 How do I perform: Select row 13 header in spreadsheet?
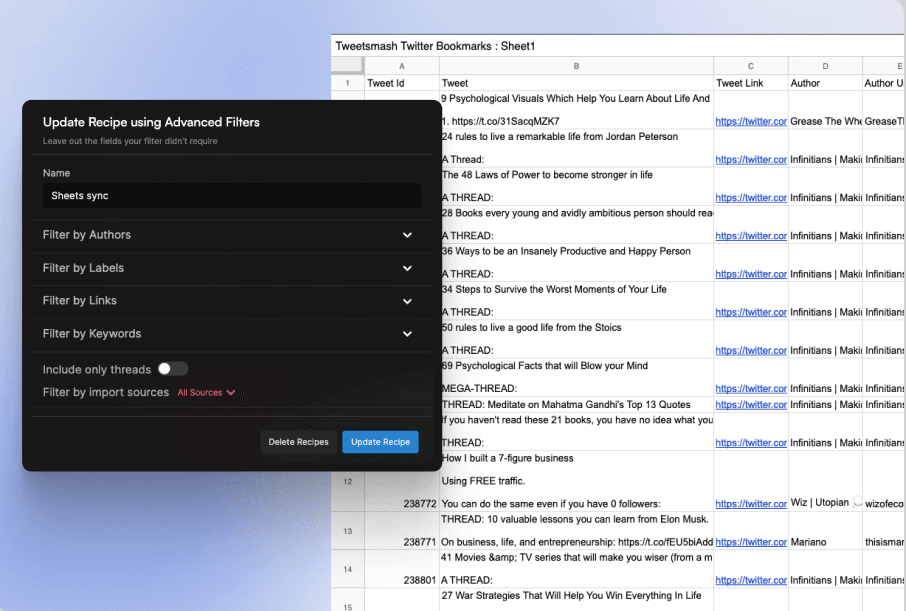(347, 531)
